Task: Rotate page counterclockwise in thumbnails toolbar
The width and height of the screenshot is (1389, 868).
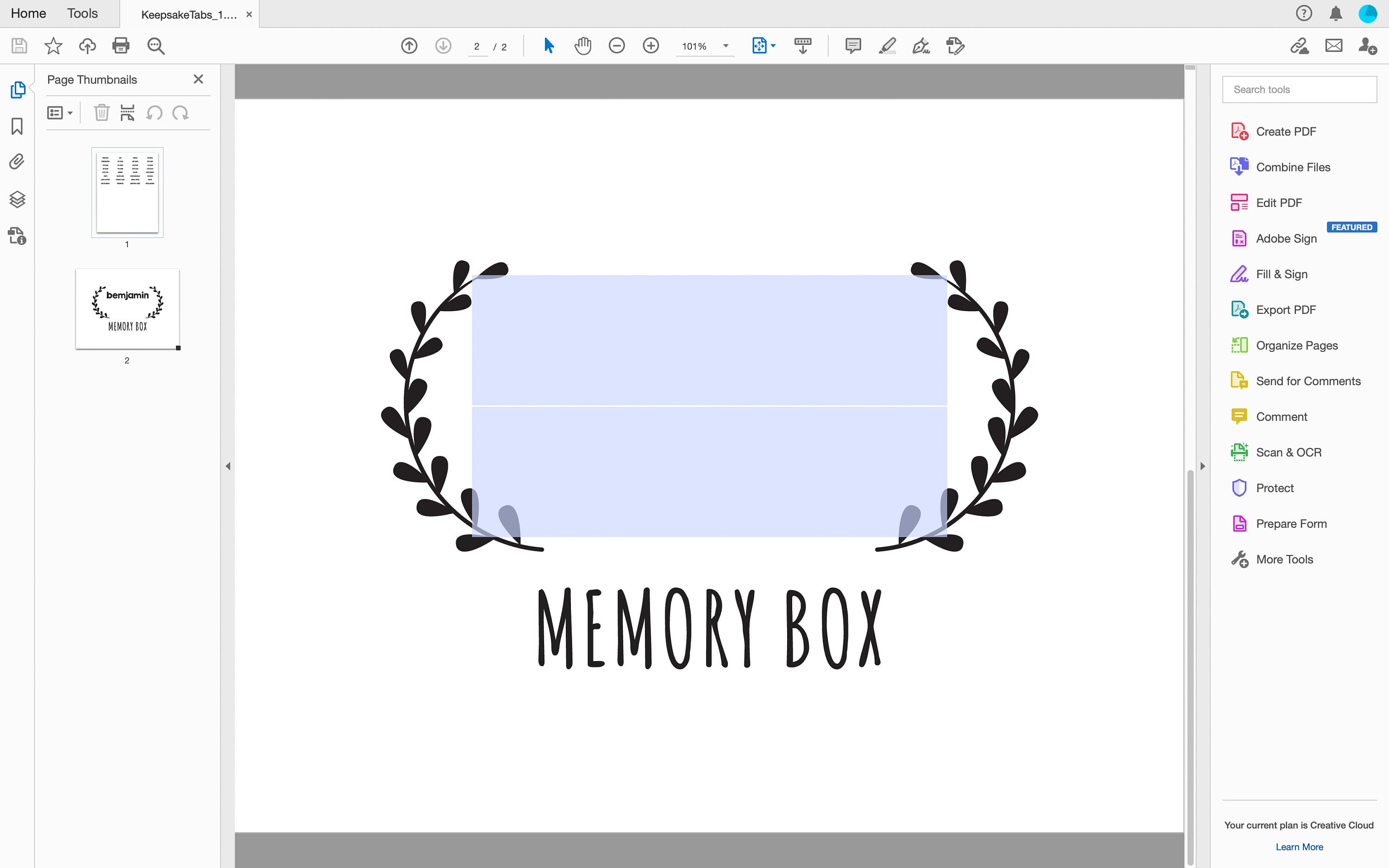Action: click(153, 113)
